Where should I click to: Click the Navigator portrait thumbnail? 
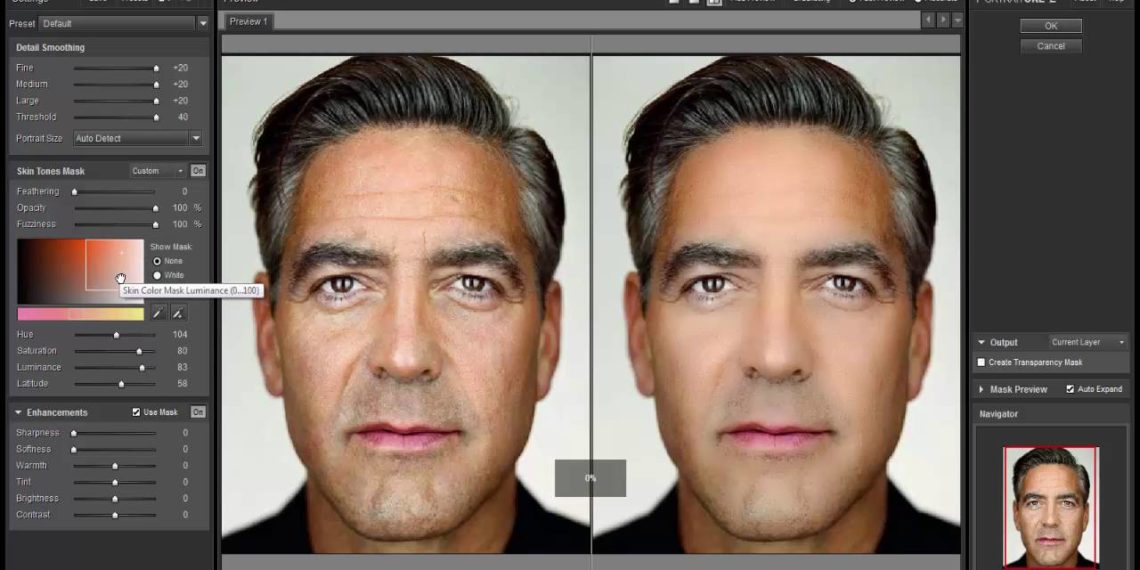point(1051,507)
